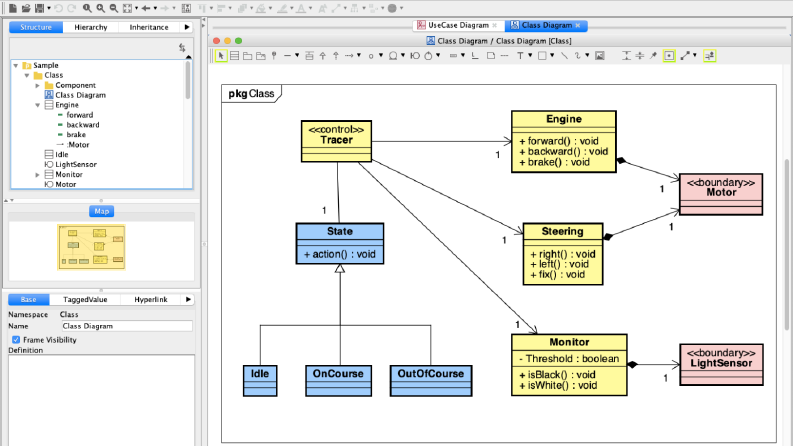Click the structure tree vertical scrollbar
793x446 pixels.
click(x=188, y=81)
